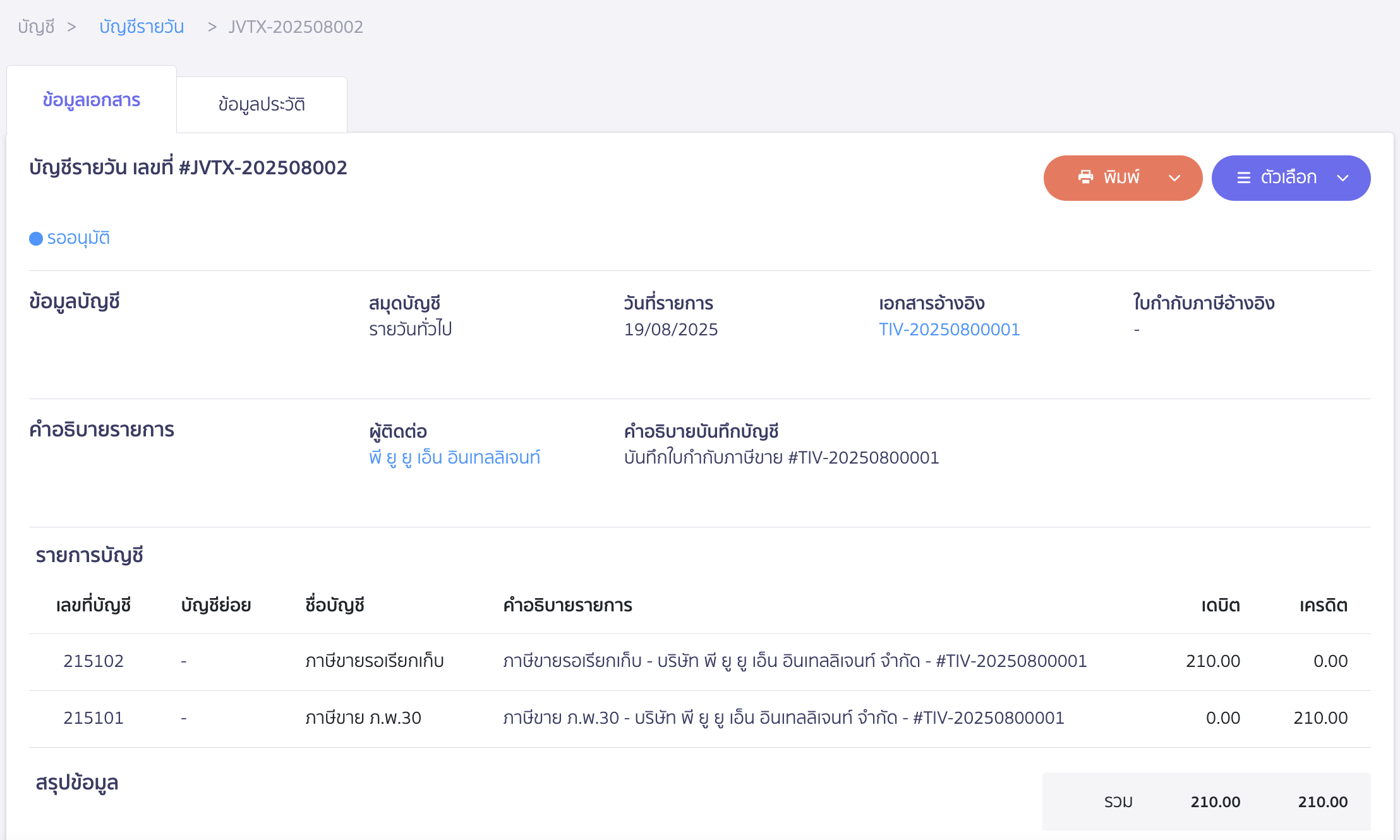Expand the ตัวเลือก dropdown chevron
Image resolution: width=1400 pixels, height=840 pixels.
point(1343,178)
